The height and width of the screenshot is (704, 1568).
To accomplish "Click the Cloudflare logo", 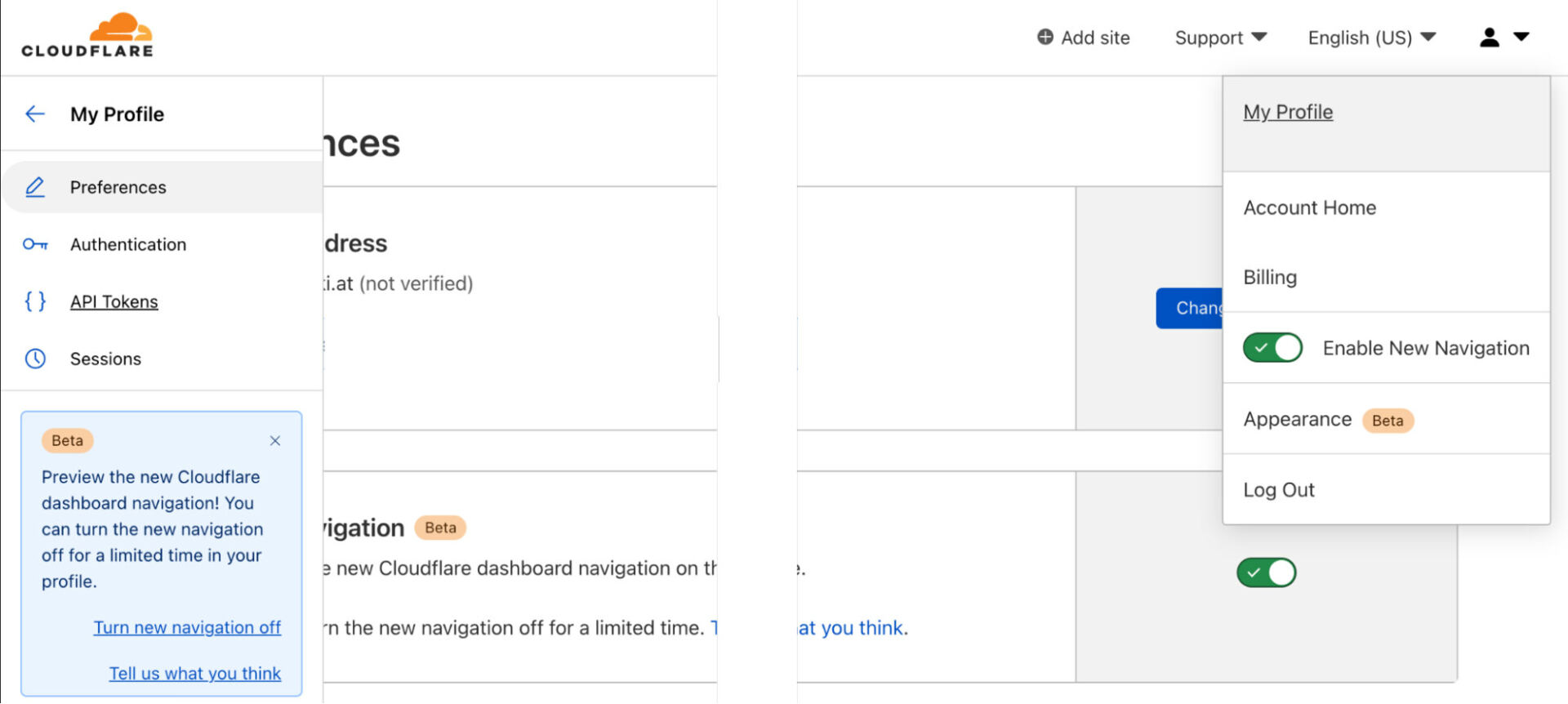I will point(87,35).
